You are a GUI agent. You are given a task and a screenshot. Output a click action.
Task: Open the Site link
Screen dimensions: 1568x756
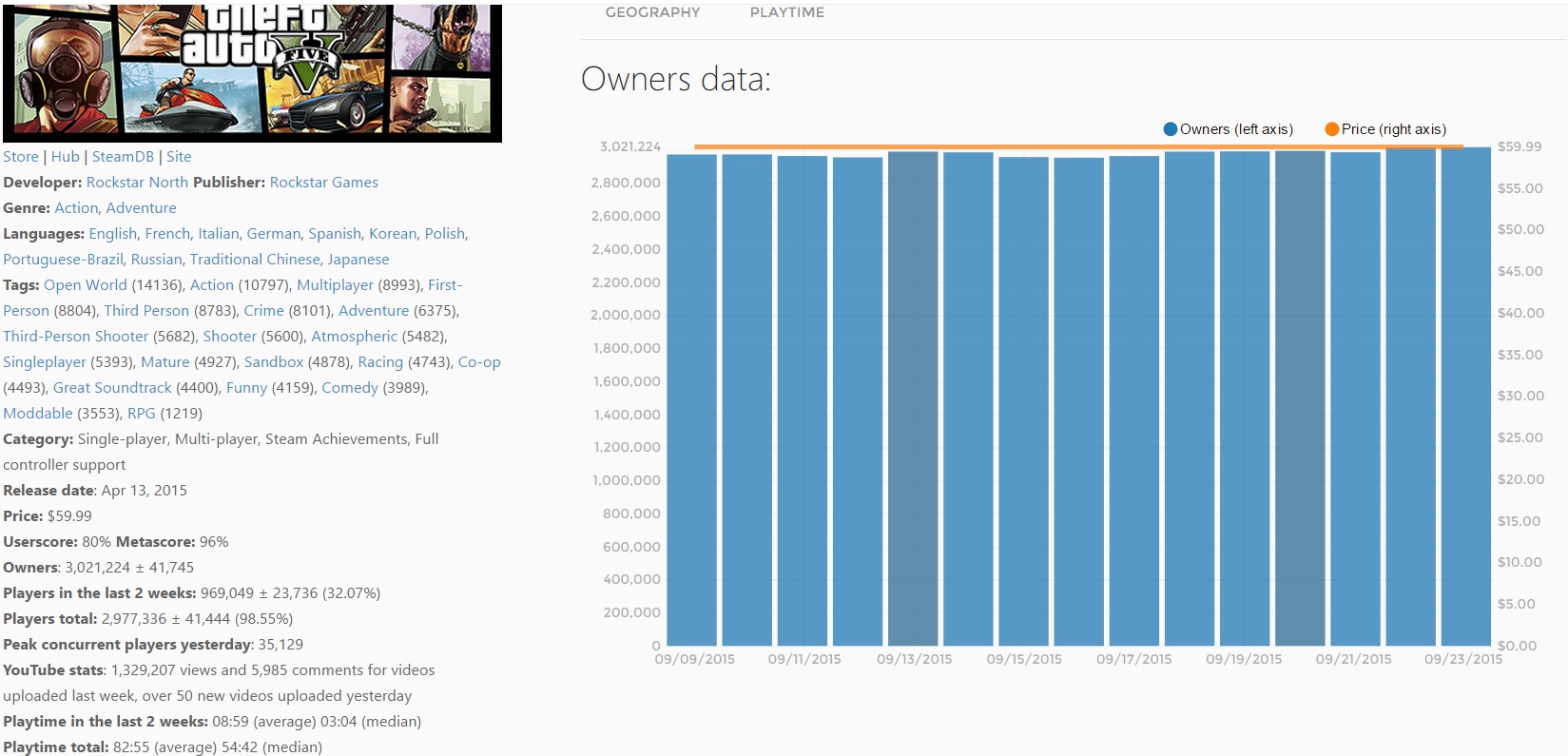(x=179, y=157)
